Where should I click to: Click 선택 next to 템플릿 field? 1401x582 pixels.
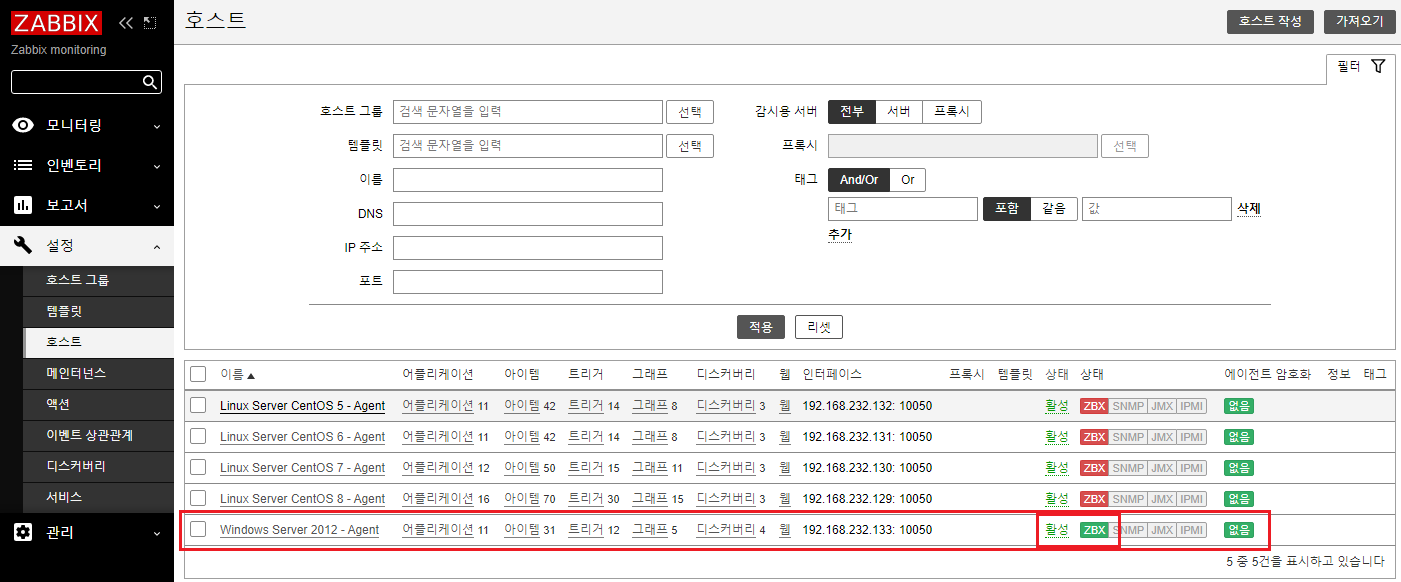pos(690,146)
